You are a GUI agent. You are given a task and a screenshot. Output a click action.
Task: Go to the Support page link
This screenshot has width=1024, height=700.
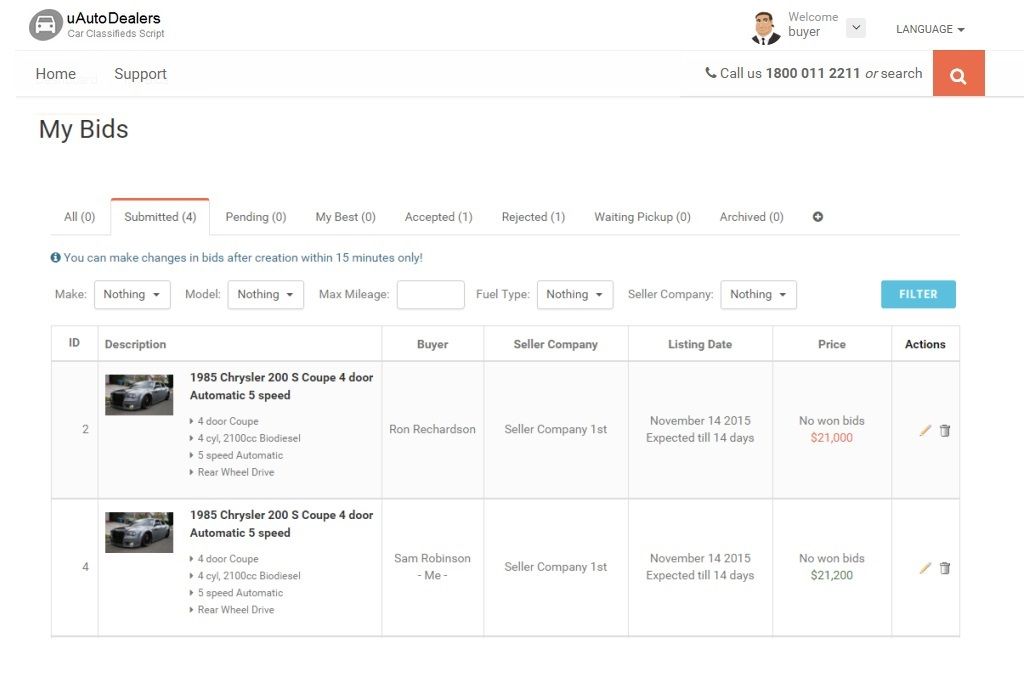click(x=140, y=74)
